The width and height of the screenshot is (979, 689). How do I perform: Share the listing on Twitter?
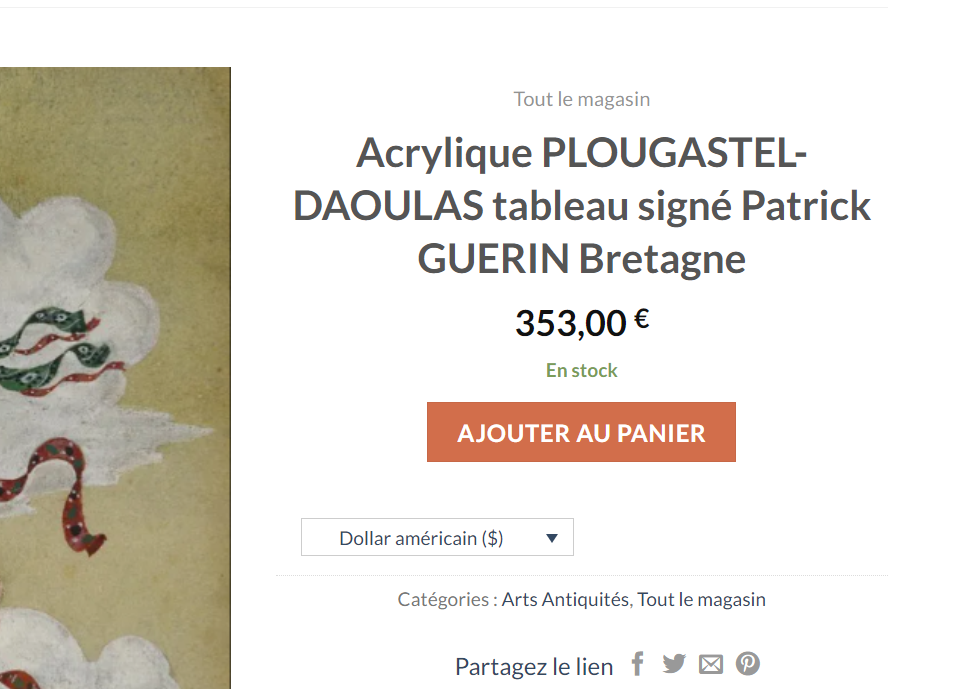coord(674,664)
